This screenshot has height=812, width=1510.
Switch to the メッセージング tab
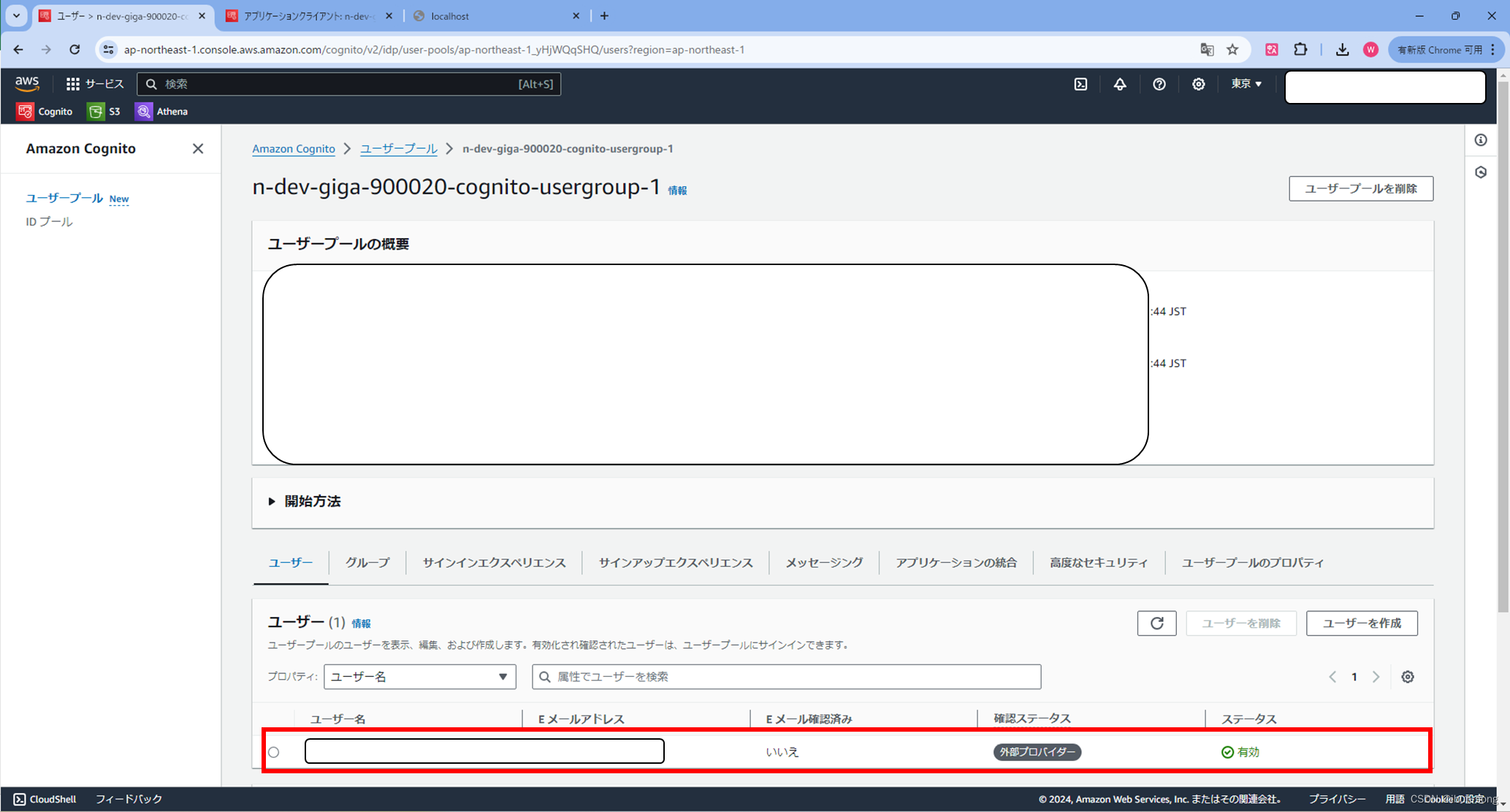click(824, 562)
